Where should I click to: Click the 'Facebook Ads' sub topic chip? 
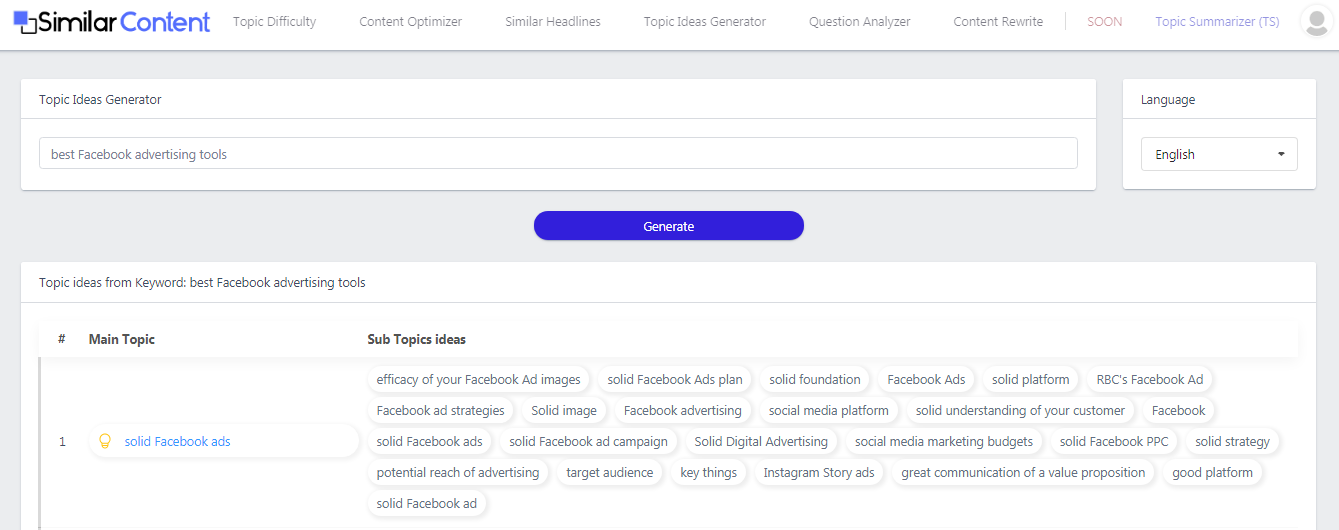tap(926, 379)
